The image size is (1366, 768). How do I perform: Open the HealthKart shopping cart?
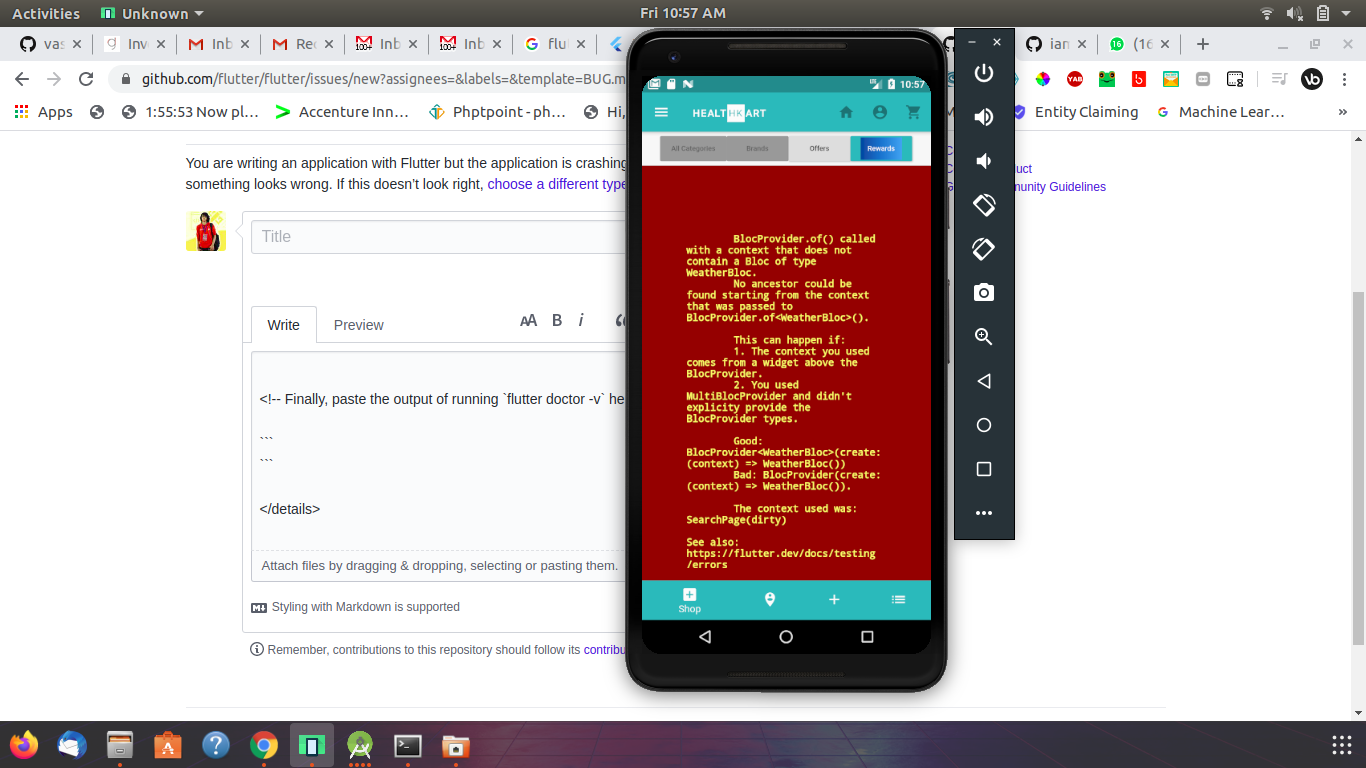pos(913,113)
